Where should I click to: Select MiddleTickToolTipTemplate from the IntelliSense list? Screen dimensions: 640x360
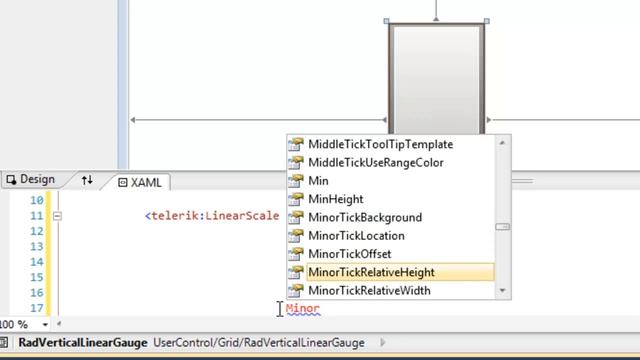pos(380,144)
